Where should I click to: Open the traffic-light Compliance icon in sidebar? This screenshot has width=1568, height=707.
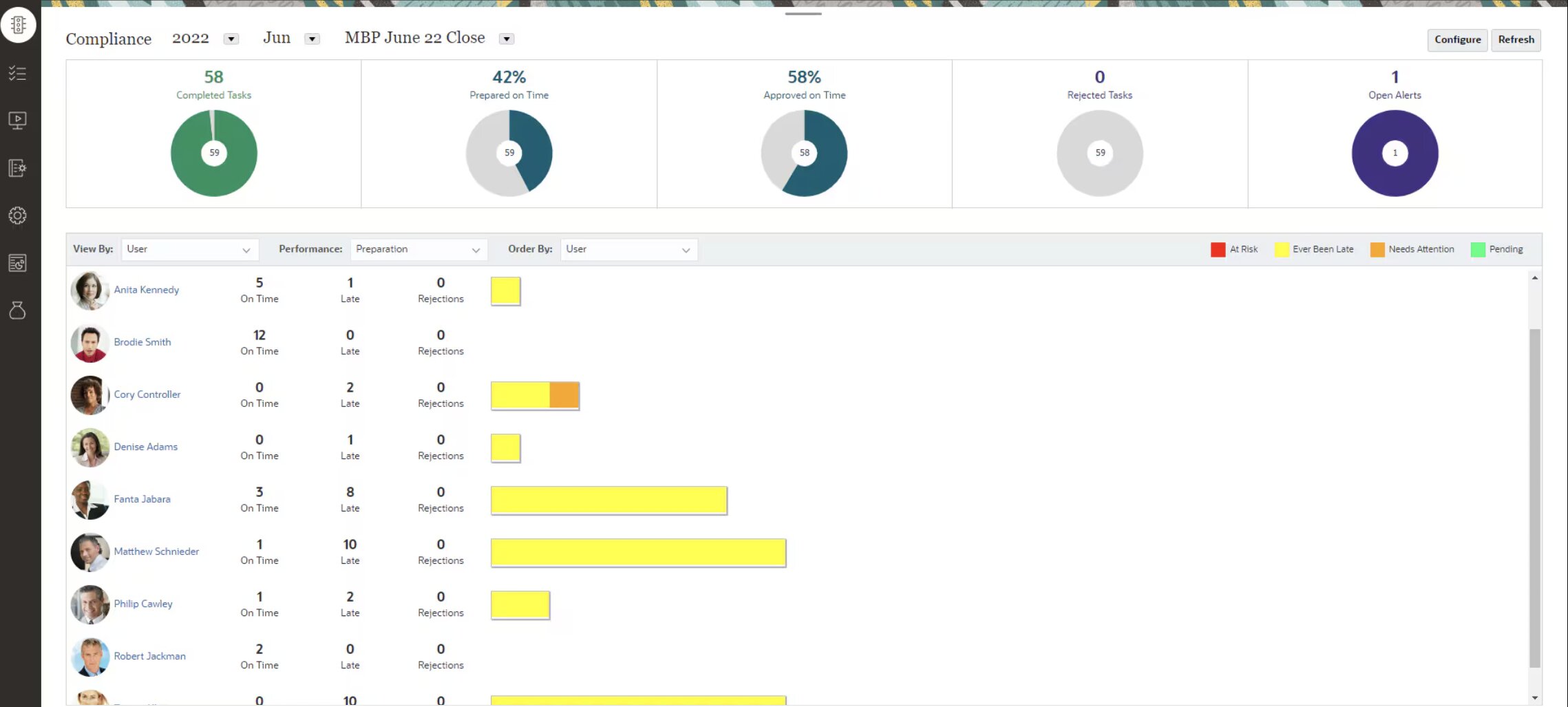click(18, 25)
